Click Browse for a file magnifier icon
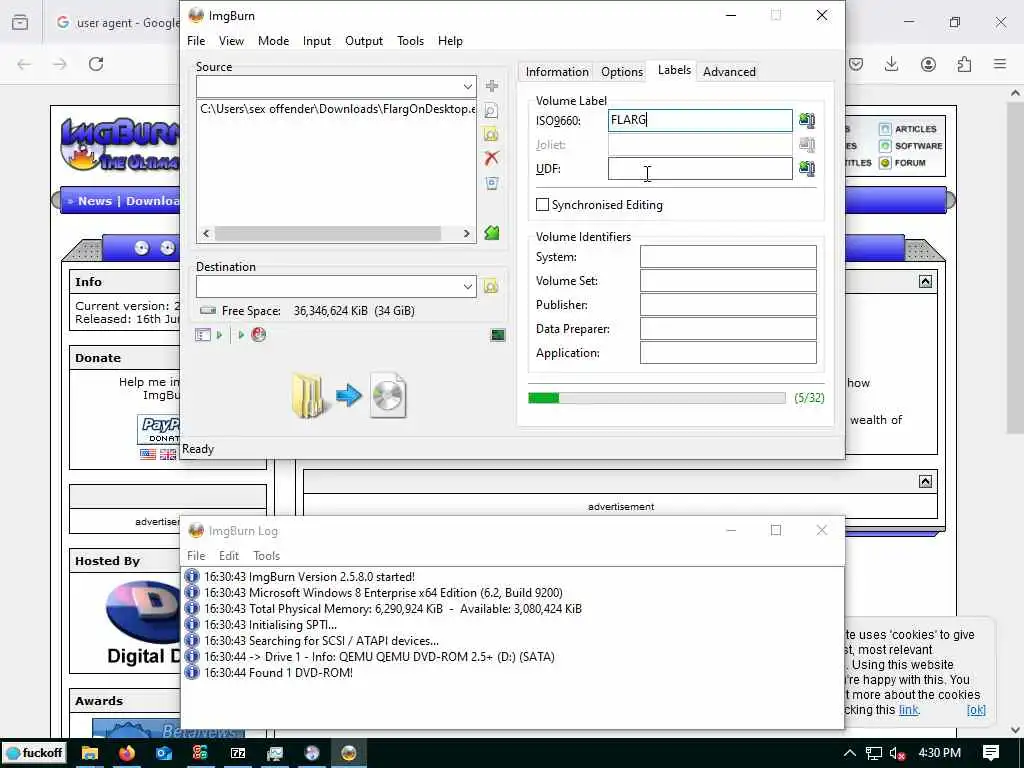1024x768 pixels. pos(492,110)
